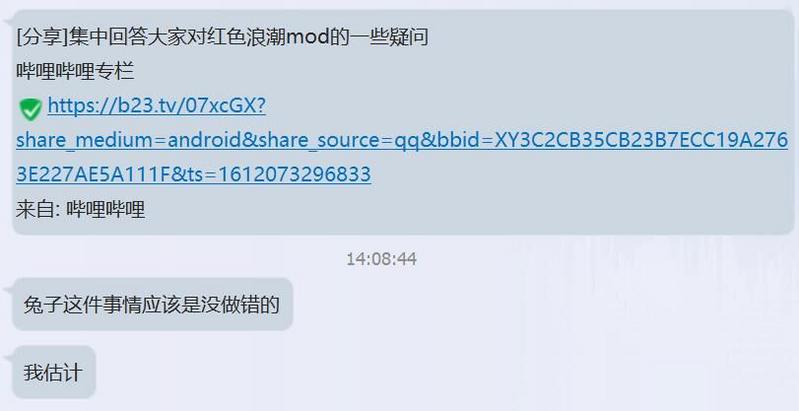Click the tail pointer of the 兔子 message bubble
Viewport: 799px width, 411px height.
coord(8,291)
